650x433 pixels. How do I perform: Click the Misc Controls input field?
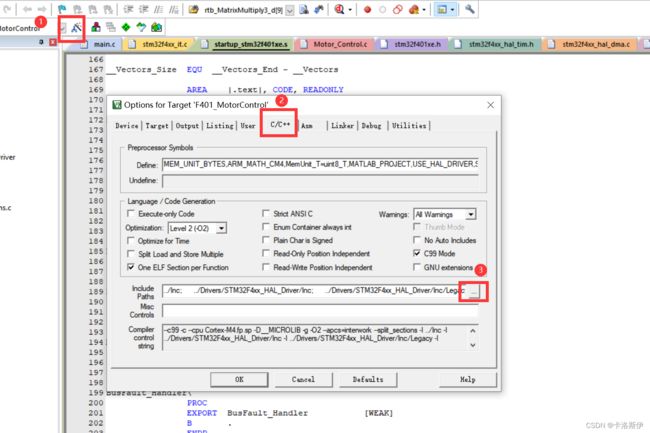point(320,311)
